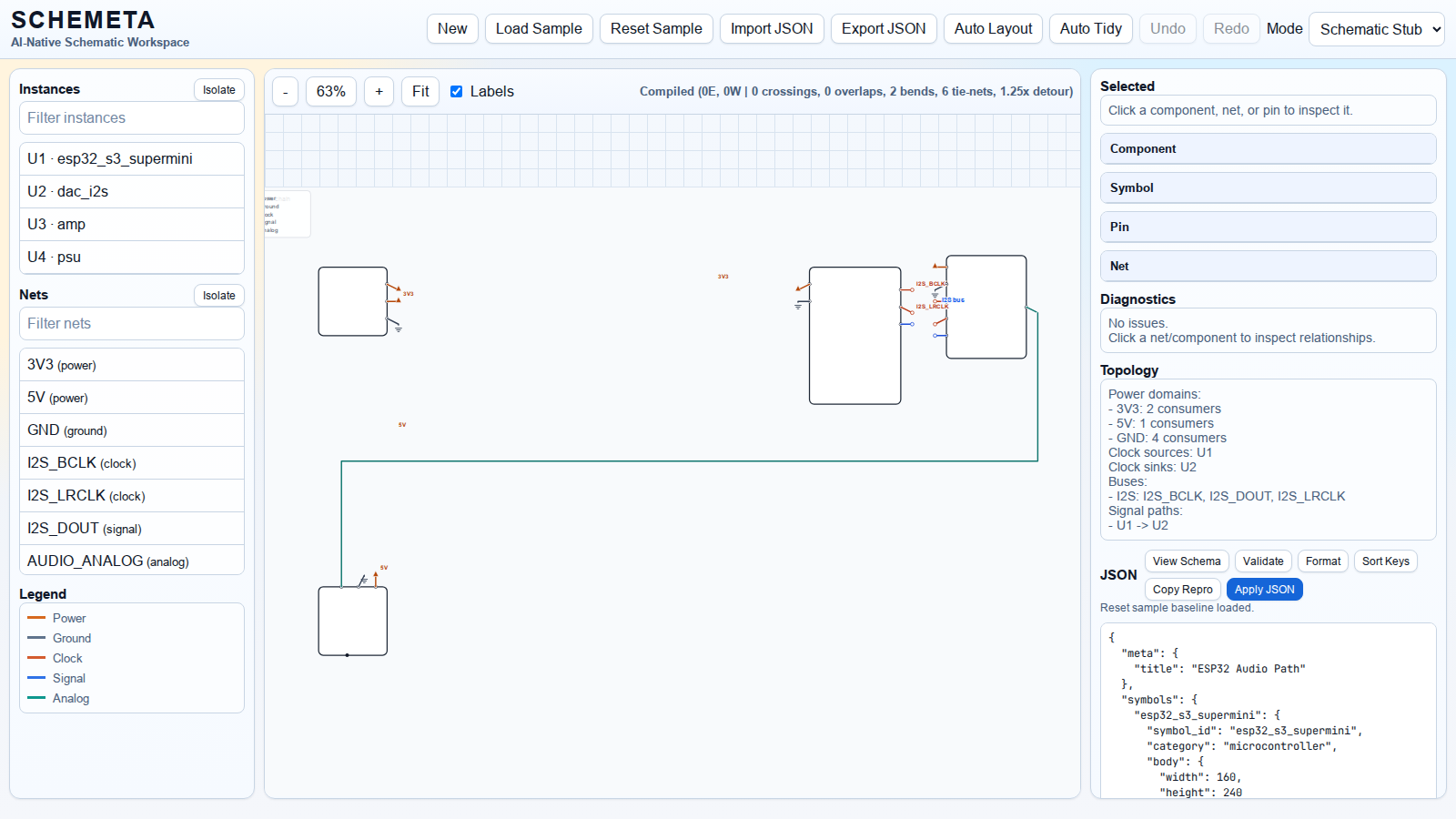Click the zoom out minus button

(285, 92)
